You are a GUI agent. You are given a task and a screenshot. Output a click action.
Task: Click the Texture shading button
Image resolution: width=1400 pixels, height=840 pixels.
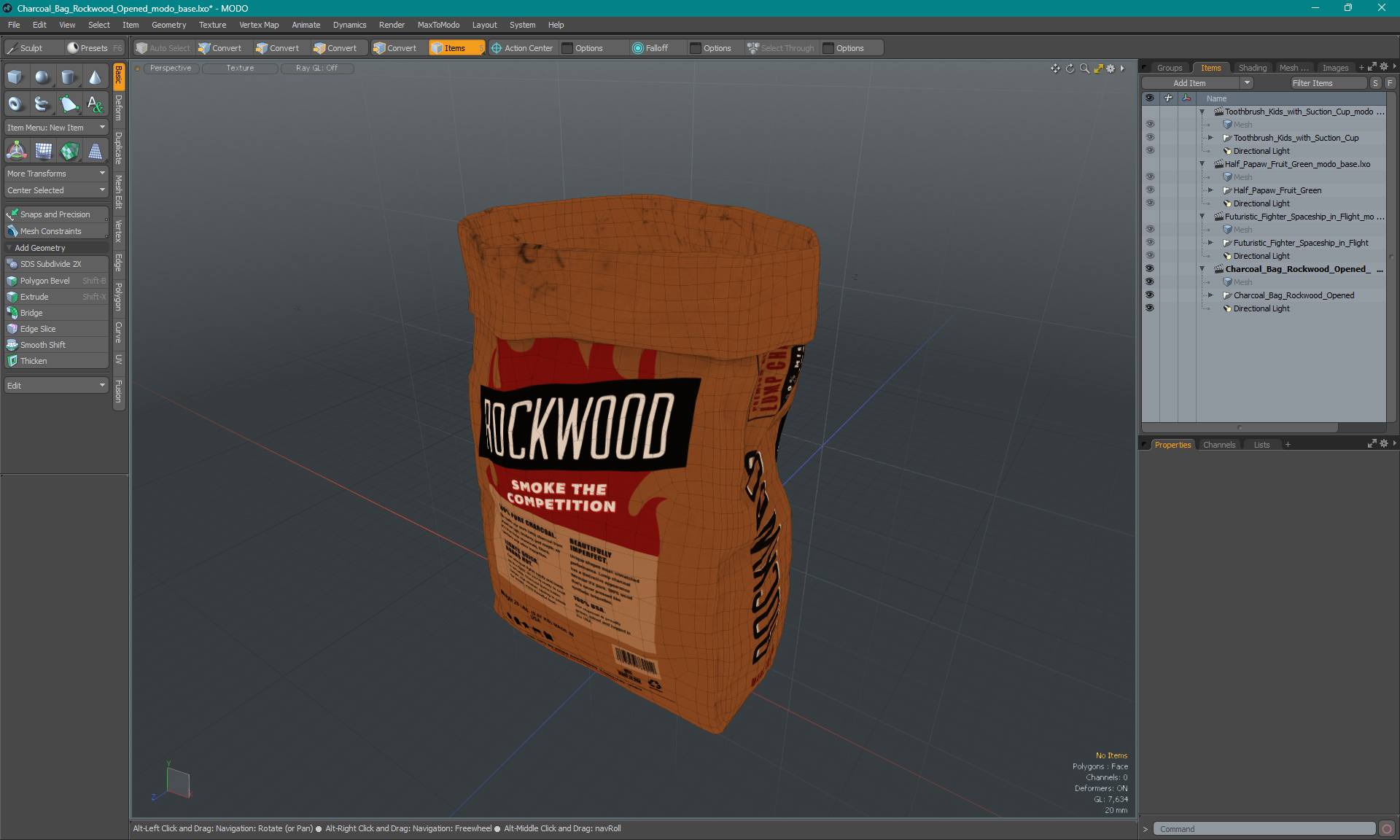240,69
